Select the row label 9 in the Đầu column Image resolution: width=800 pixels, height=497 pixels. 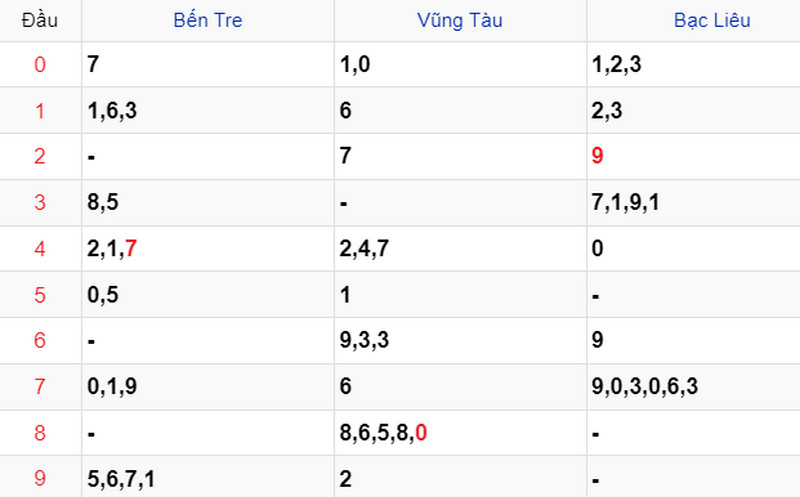[x=40, y=478]
